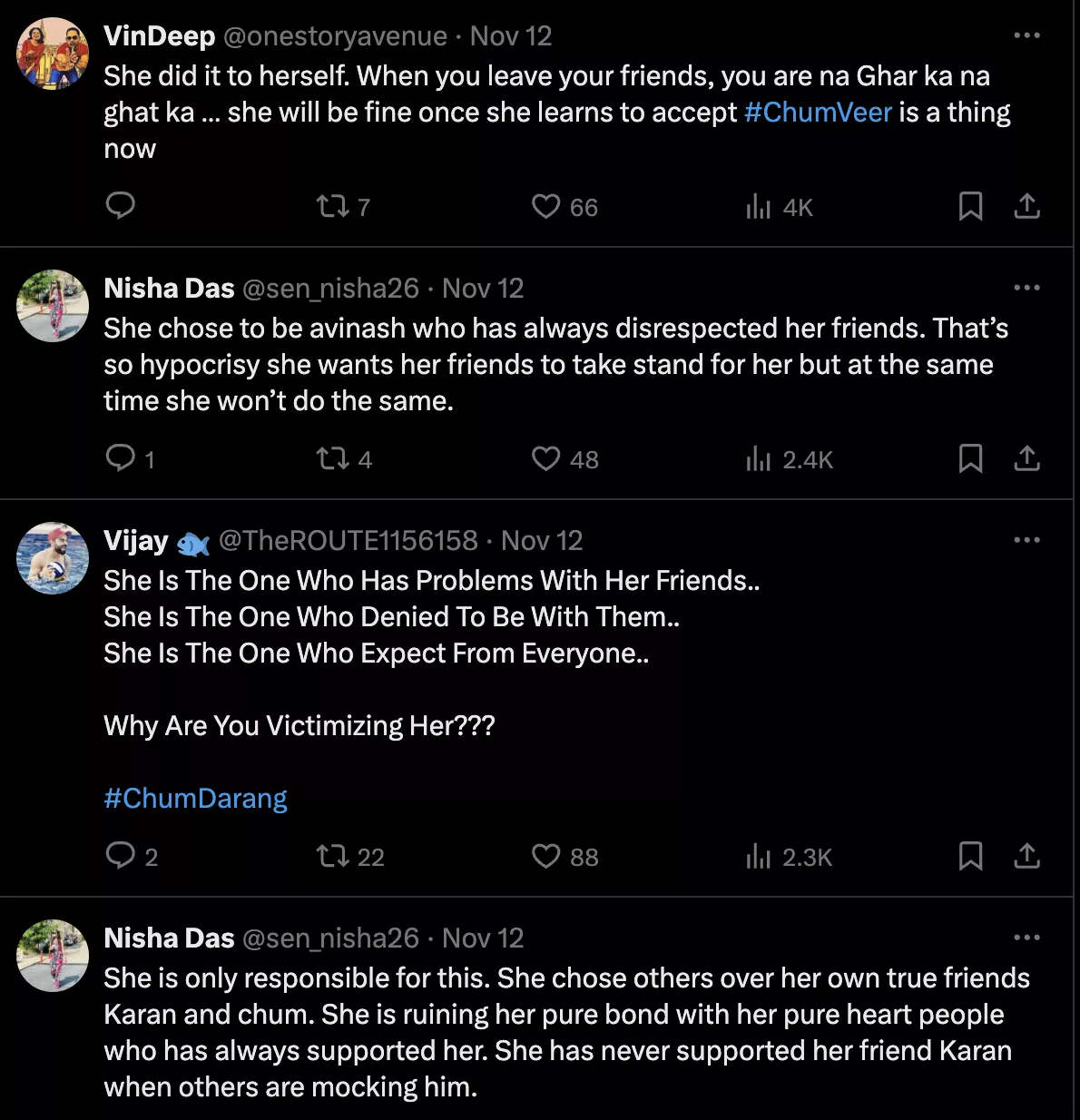Share VinDeep's tweet
This screenshot has width=1080, height=1120.
[x=1026, y=207]
